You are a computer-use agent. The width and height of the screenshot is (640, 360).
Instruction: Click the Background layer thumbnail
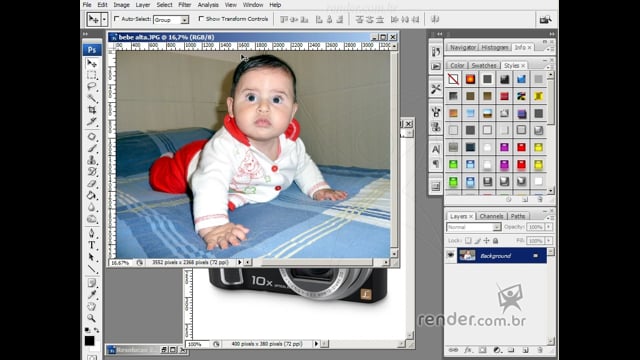click(x=467, y=256)
